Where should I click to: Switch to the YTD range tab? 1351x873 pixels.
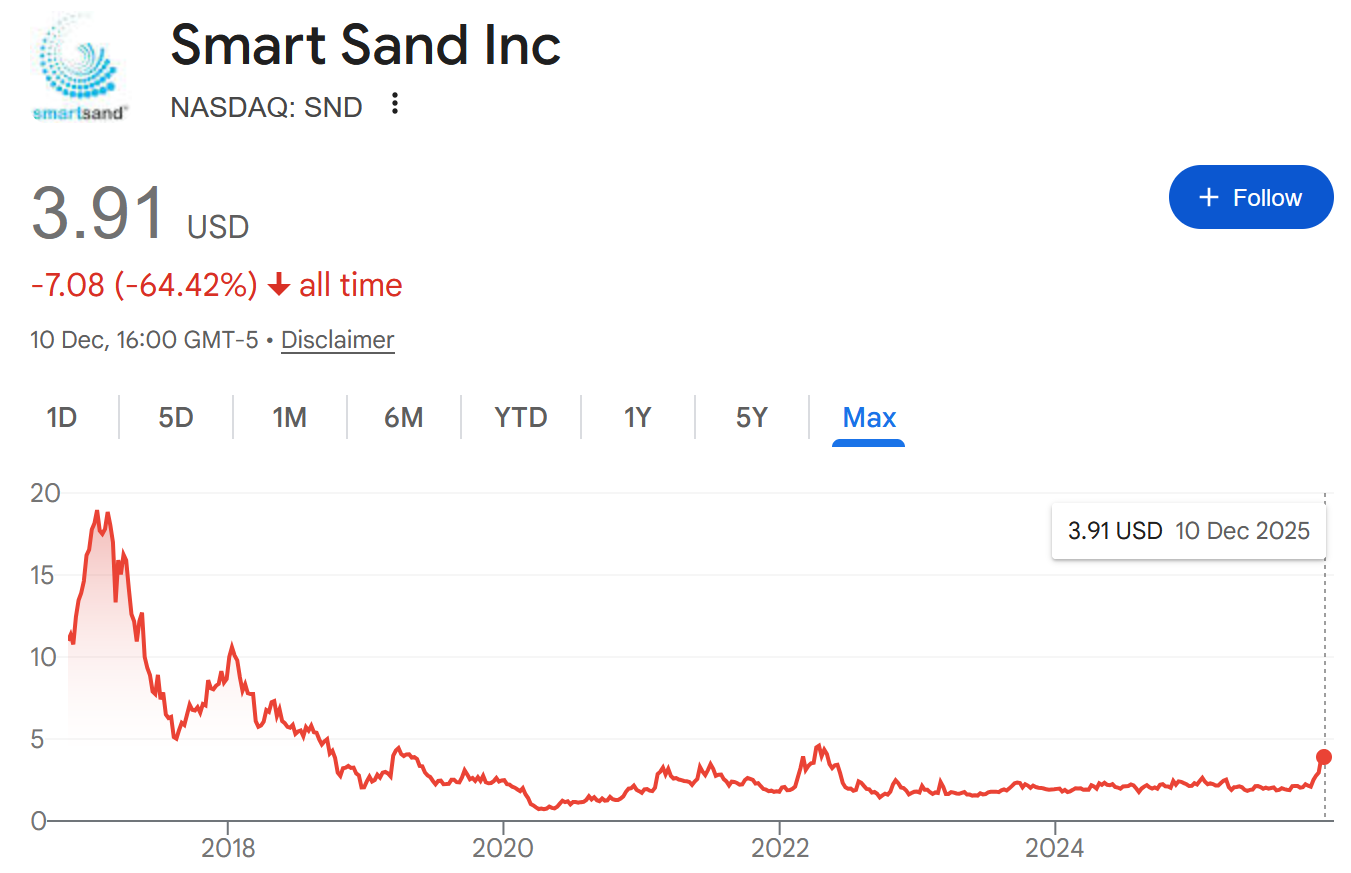pyautogui.click(x=521, y=417)
